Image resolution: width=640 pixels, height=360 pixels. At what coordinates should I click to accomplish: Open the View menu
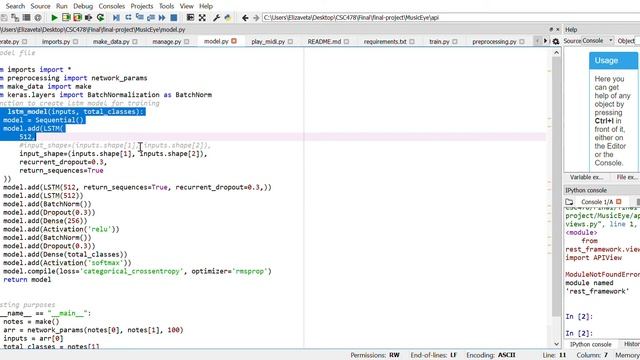[187, 6]
